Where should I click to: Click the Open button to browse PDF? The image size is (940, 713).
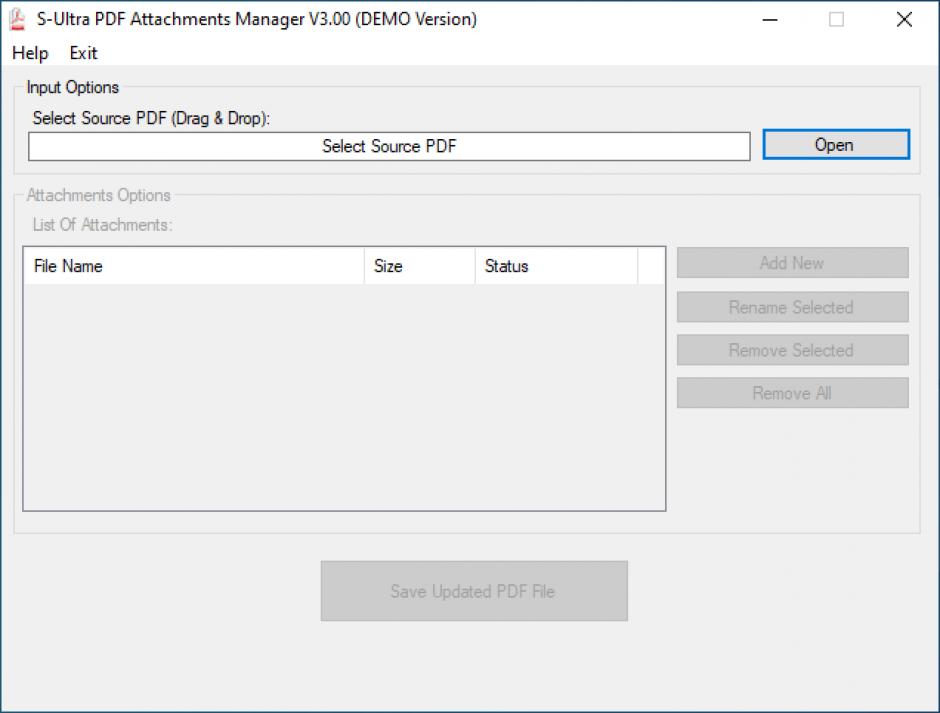[836, 145]
